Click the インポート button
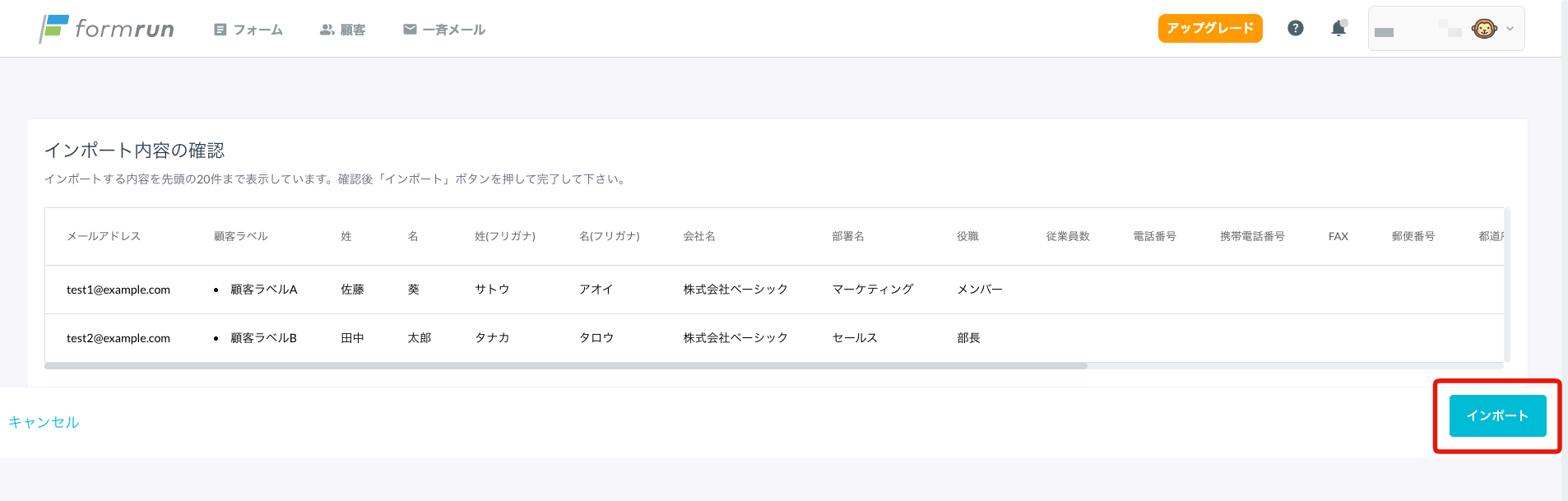 pyautogui.click(x=1497, y=415)
